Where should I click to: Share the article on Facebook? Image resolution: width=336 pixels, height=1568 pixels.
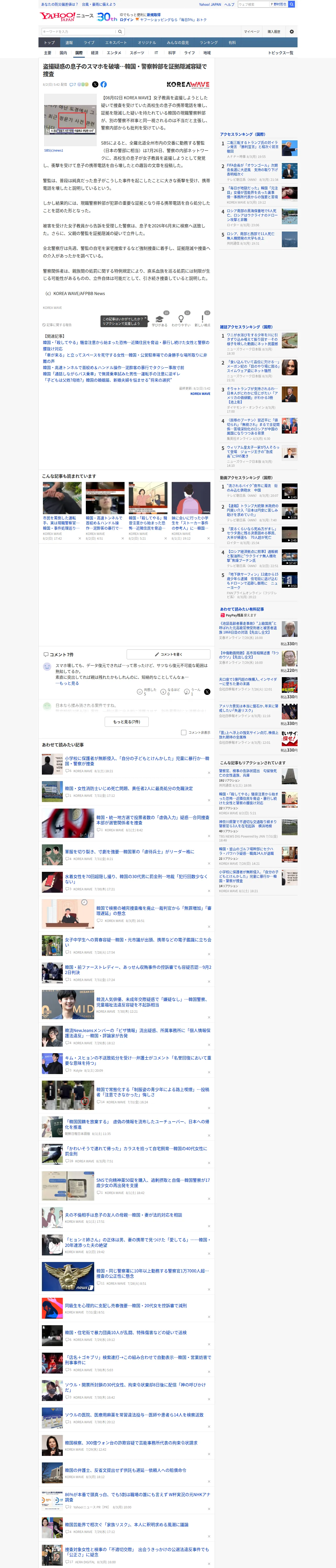coord(104,85)
